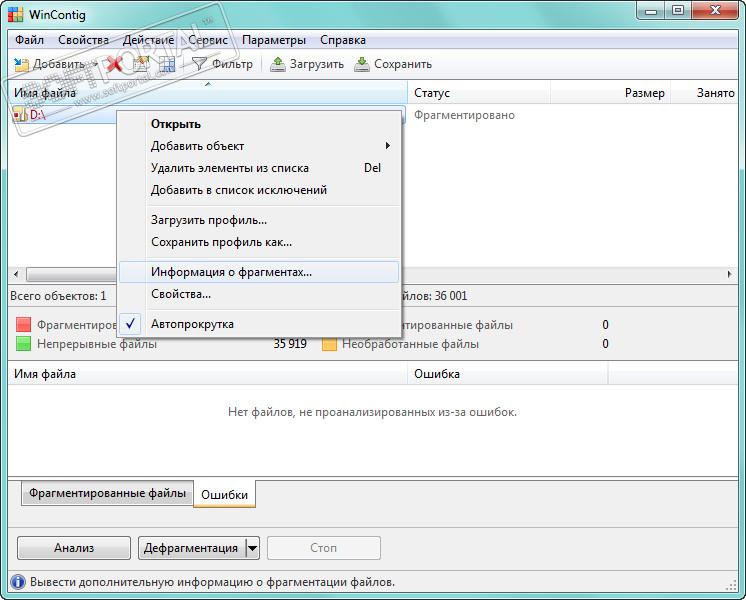Viewport: 746px width, 600px height.
Task: Click the Фрагментировано status text
Action: pyautogui.click(x=464, y=115)
